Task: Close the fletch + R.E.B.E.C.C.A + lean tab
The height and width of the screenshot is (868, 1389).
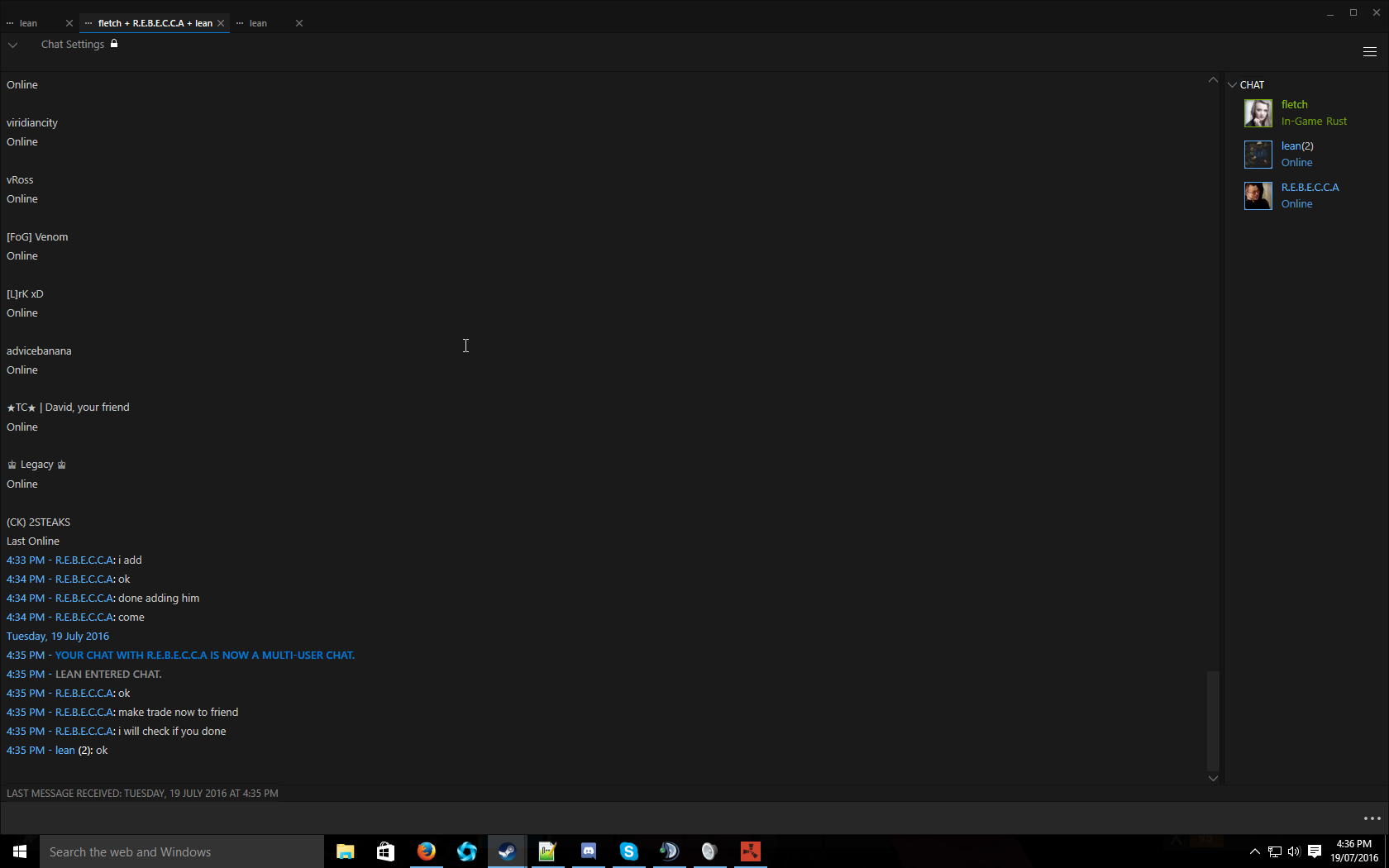Action: click(x=221, y=23)
